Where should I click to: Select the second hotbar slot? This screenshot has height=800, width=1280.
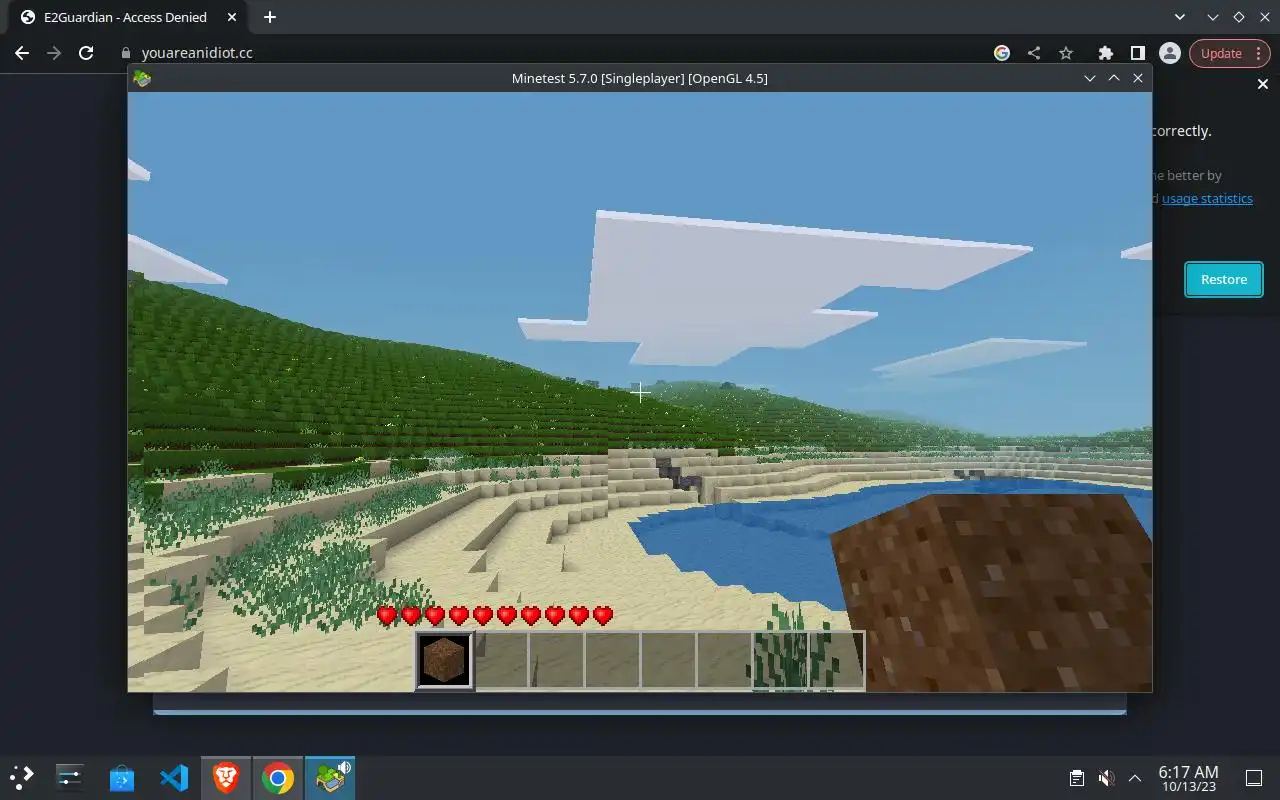tap(500, 660)
